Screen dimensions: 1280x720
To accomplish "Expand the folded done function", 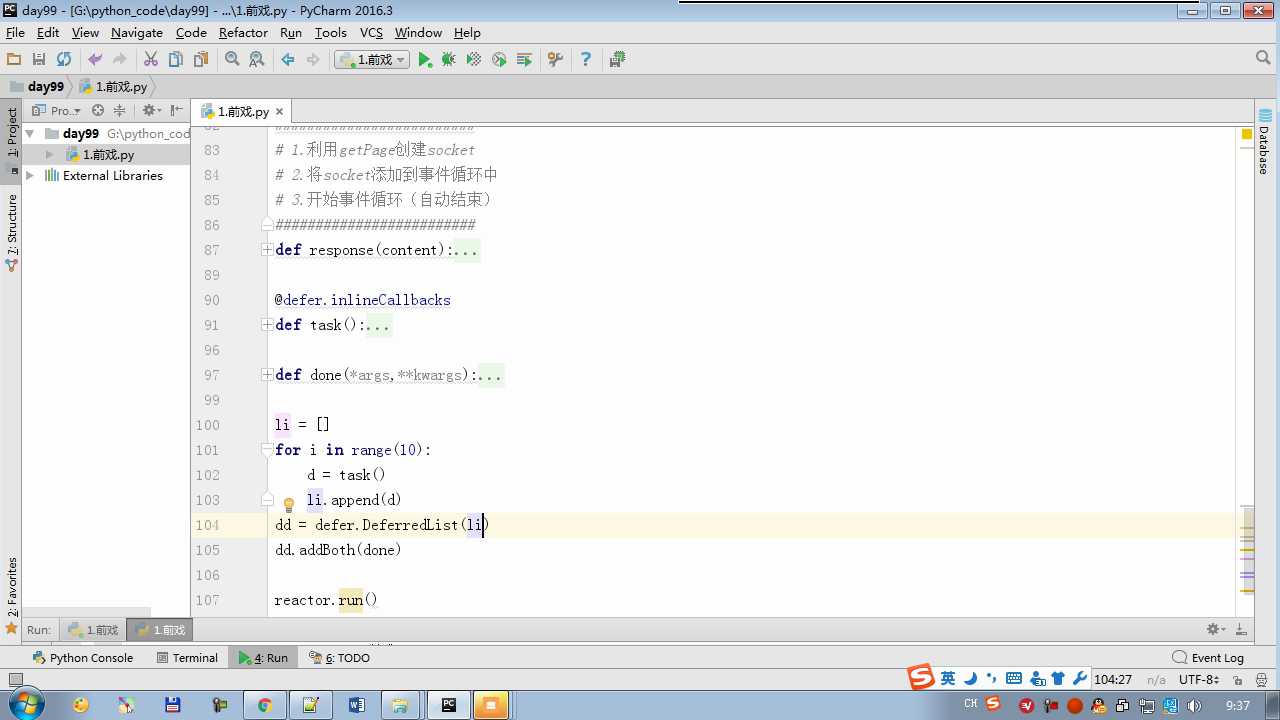I will point(267,375).
